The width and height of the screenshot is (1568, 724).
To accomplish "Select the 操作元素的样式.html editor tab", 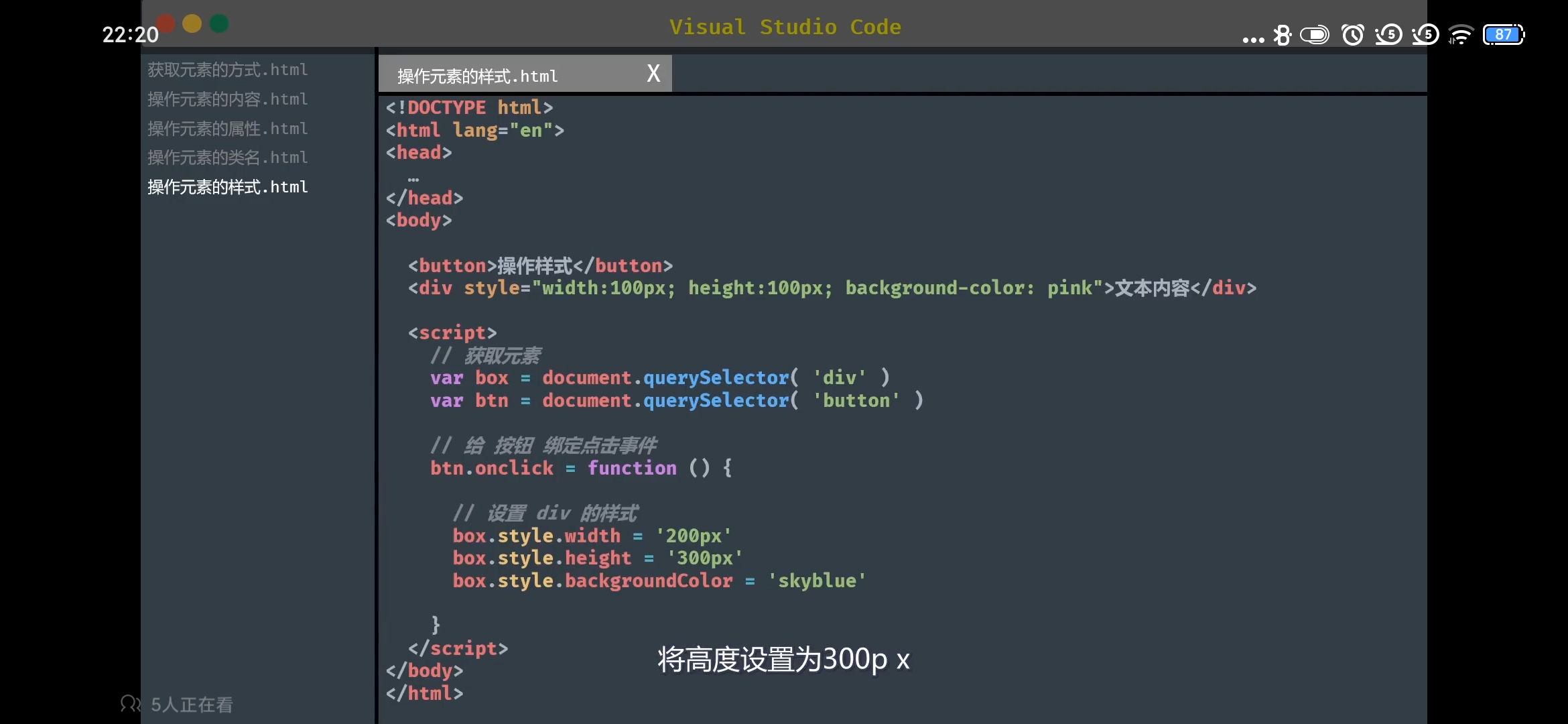I will coord(477,76).
